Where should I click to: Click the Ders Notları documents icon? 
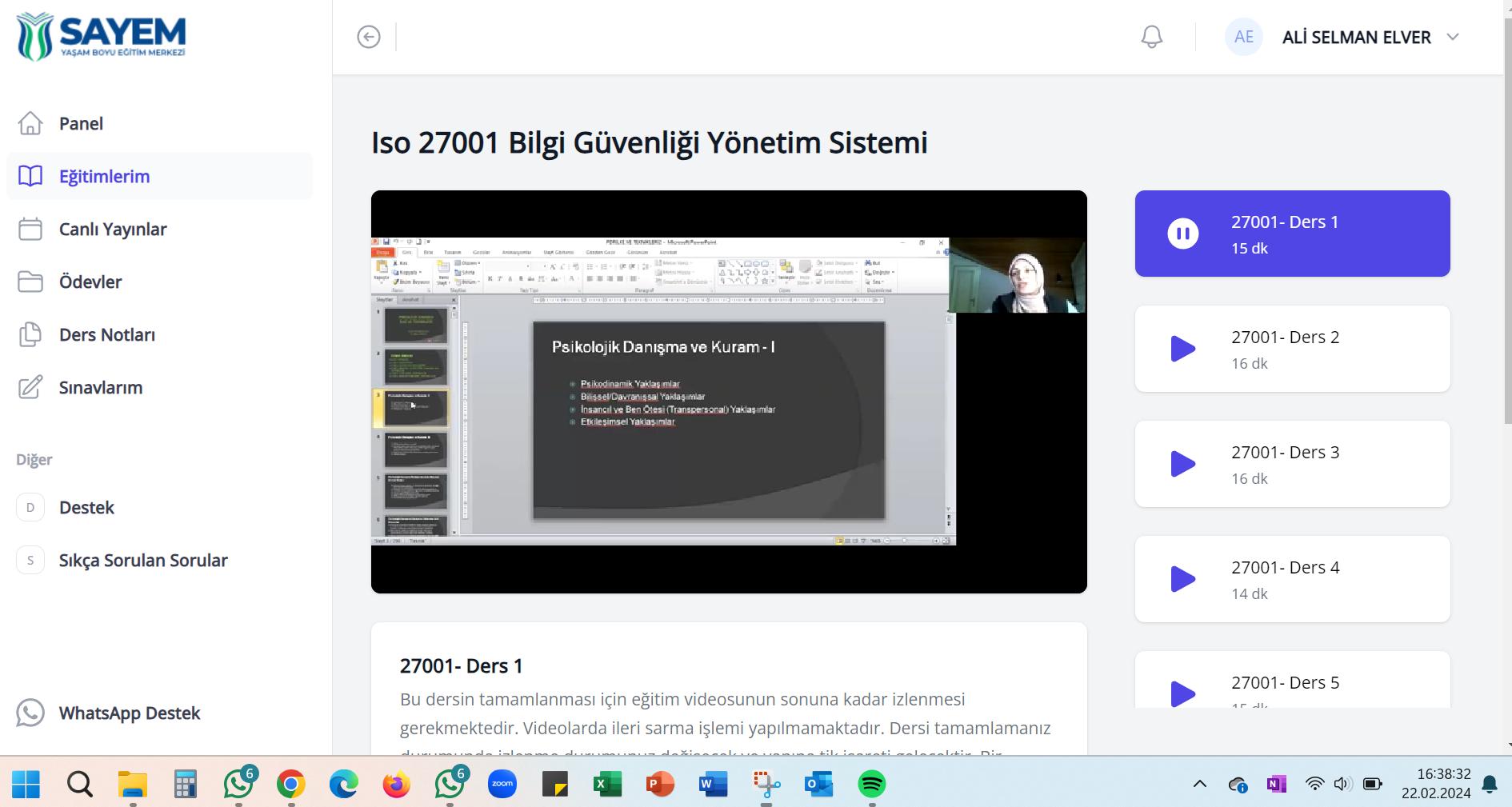(30, 334)
